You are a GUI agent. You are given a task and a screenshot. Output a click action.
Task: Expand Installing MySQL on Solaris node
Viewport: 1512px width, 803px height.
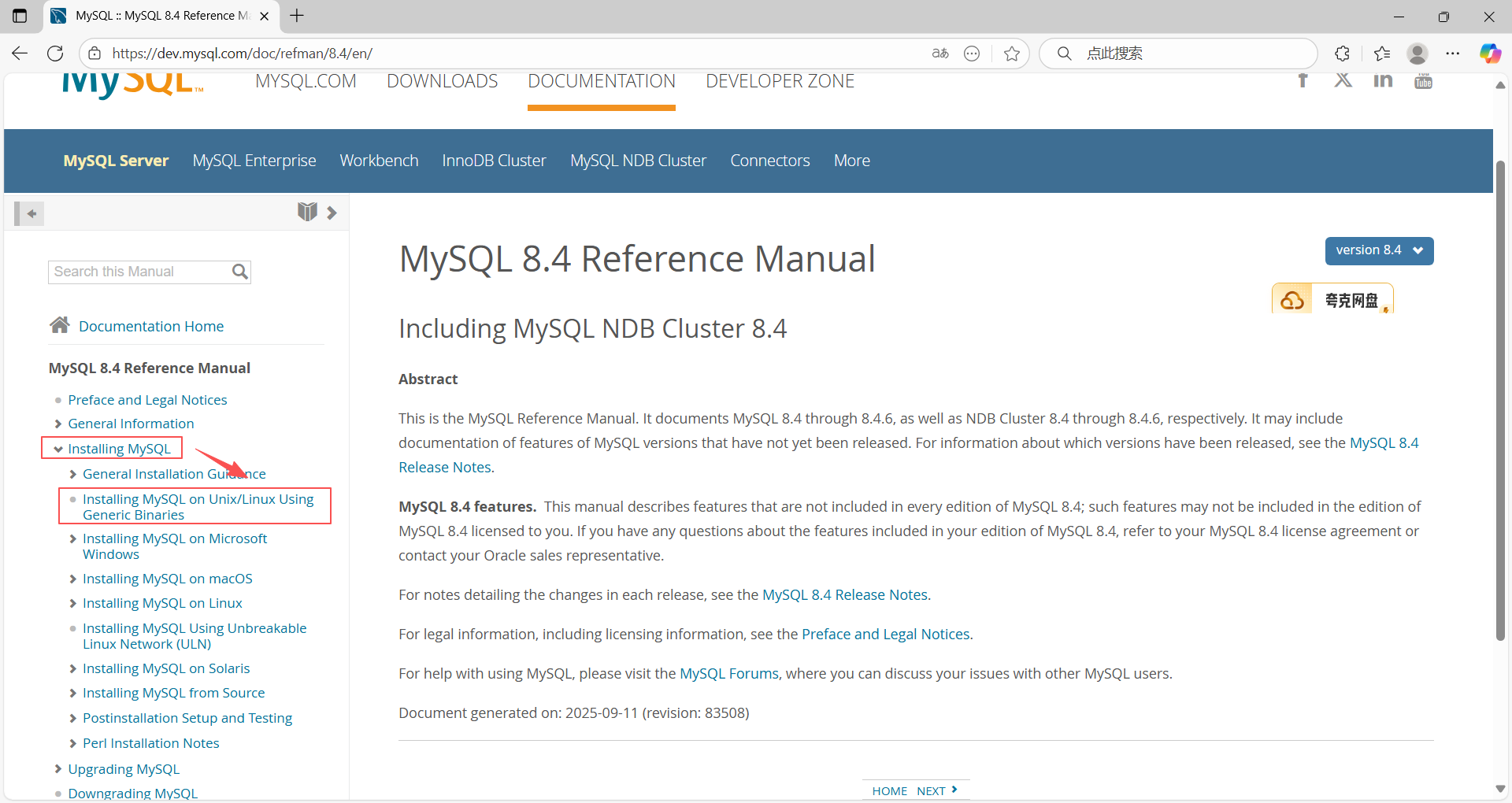(72, 668)
